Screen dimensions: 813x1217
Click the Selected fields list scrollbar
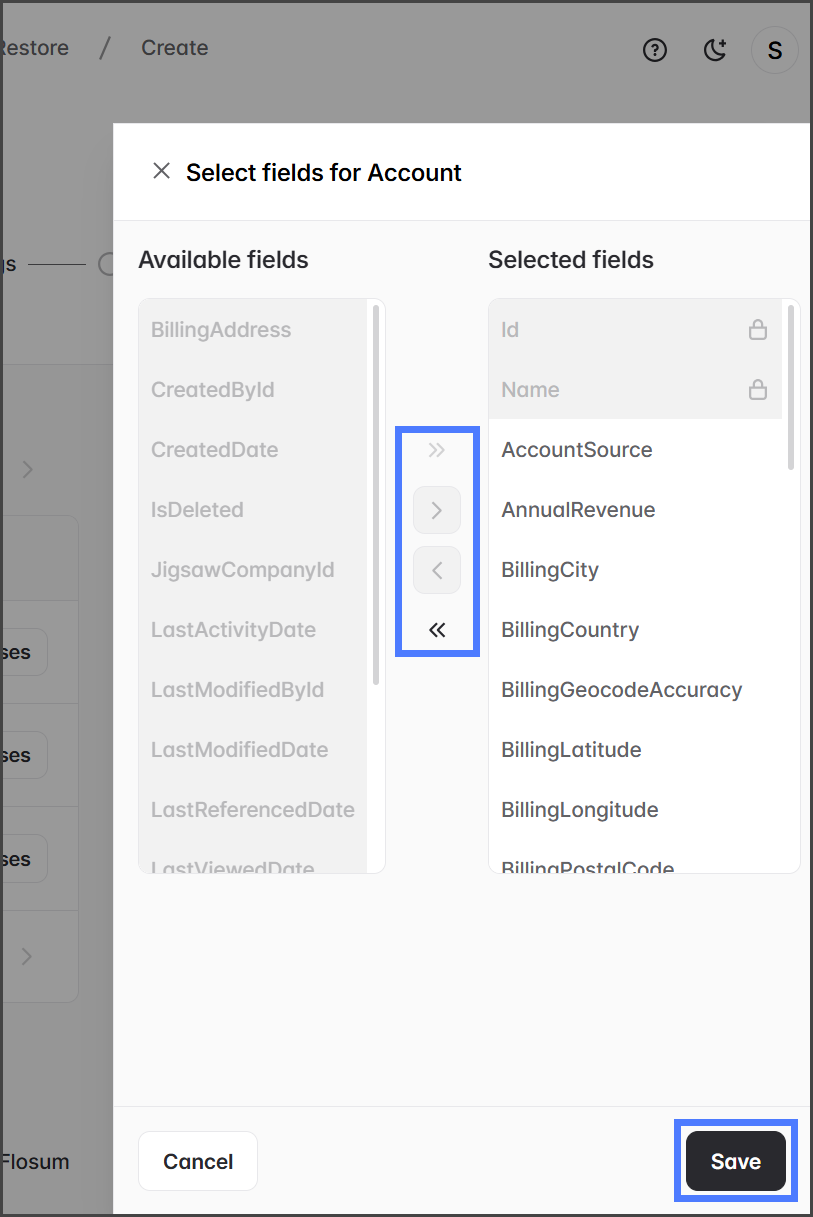[x=791, y=388]
